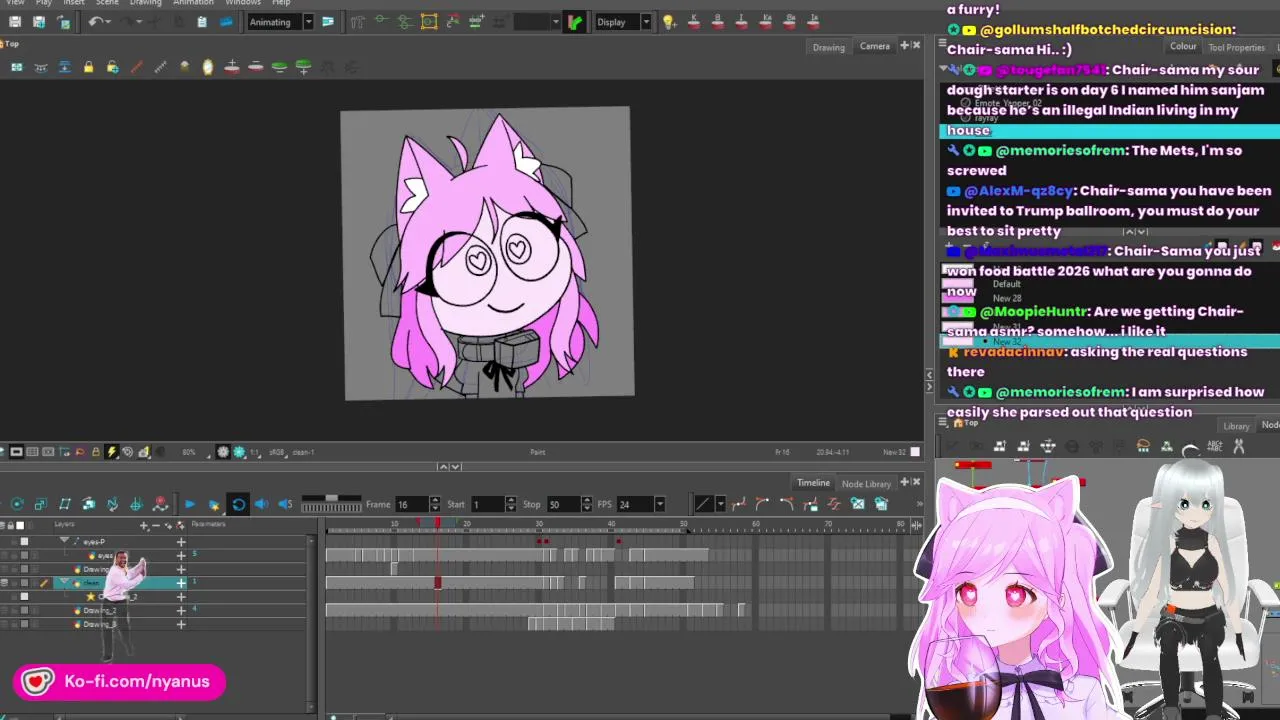Open the FPS dropdown arrow
The image size is (1280, 720).
click(x=659, y=504)
